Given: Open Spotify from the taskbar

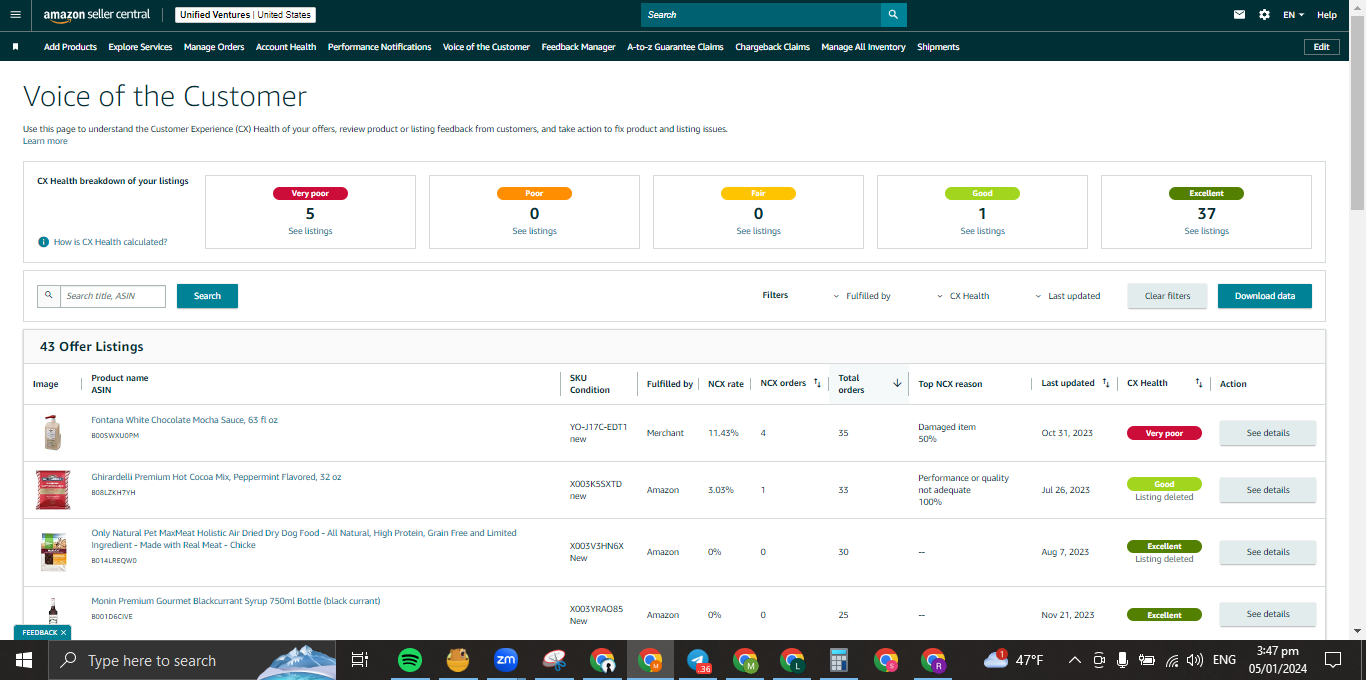Looking at the screenshot, I should [409, 660].
